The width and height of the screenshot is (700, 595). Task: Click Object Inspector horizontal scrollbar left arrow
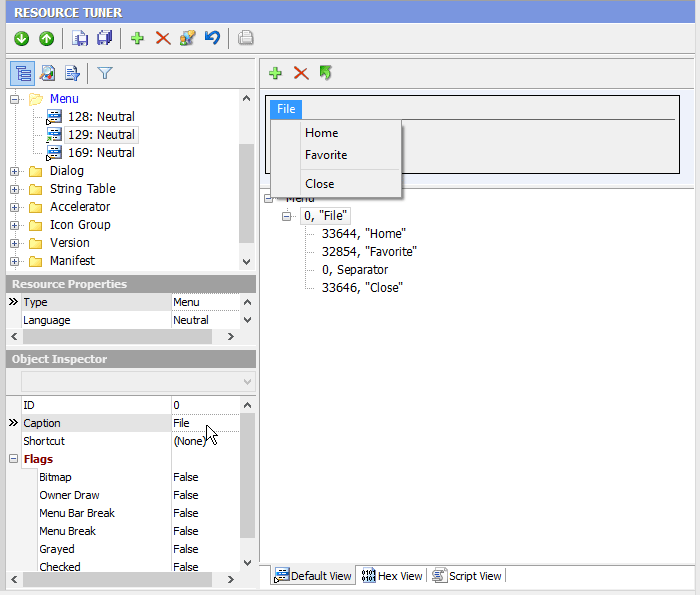[14, 579]
